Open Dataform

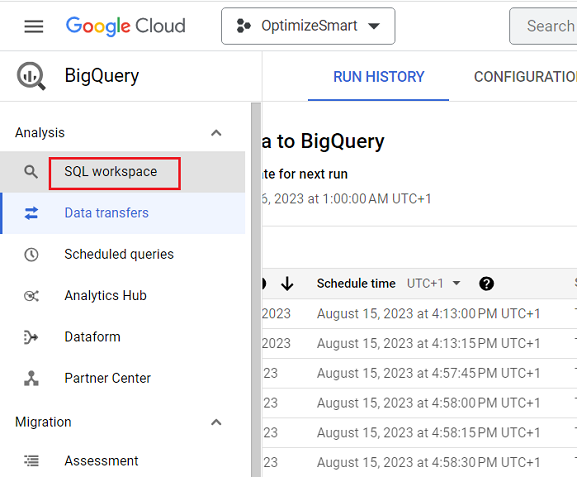123,337
